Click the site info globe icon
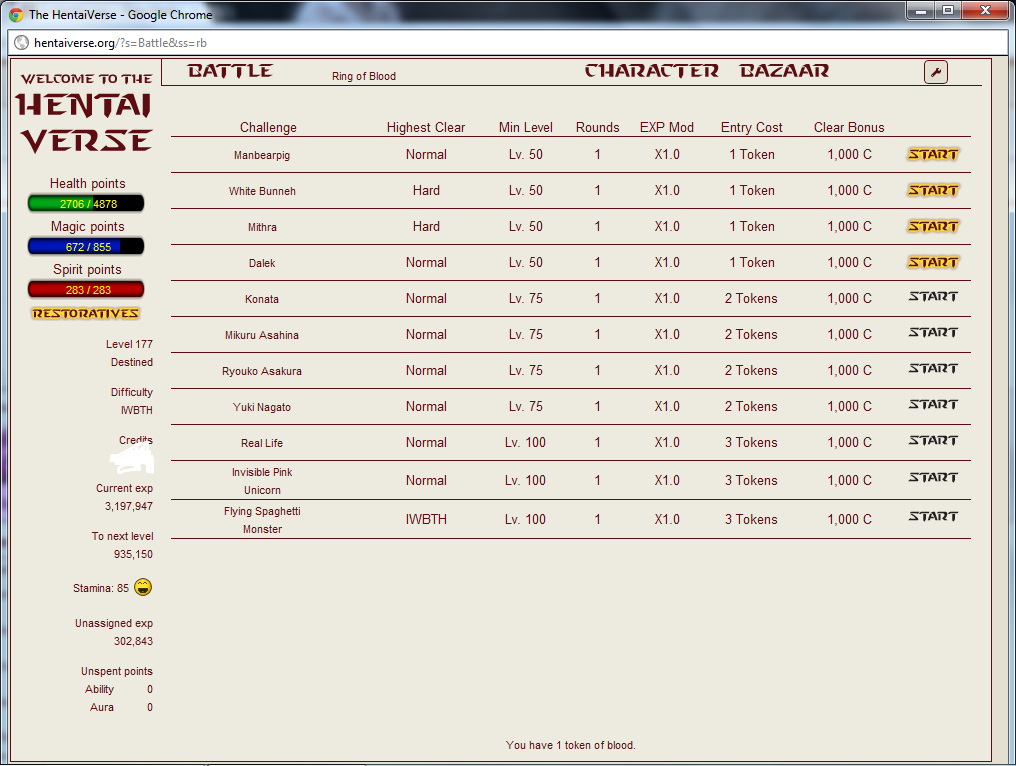 click(21, 43)
